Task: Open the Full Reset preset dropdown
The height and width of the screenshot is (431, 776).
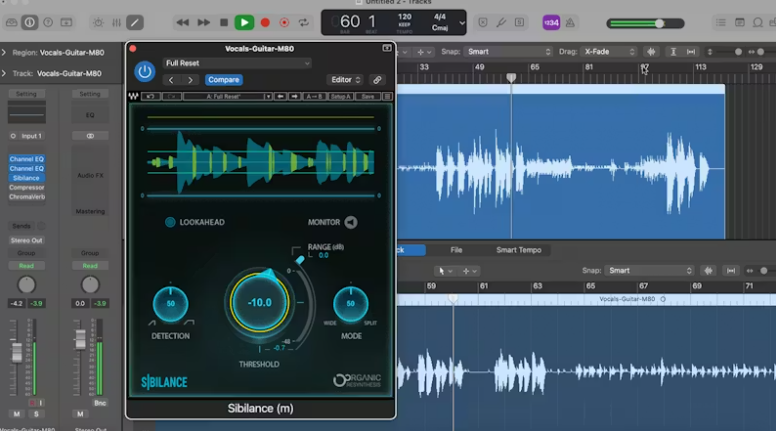Action: pos(238,63)
